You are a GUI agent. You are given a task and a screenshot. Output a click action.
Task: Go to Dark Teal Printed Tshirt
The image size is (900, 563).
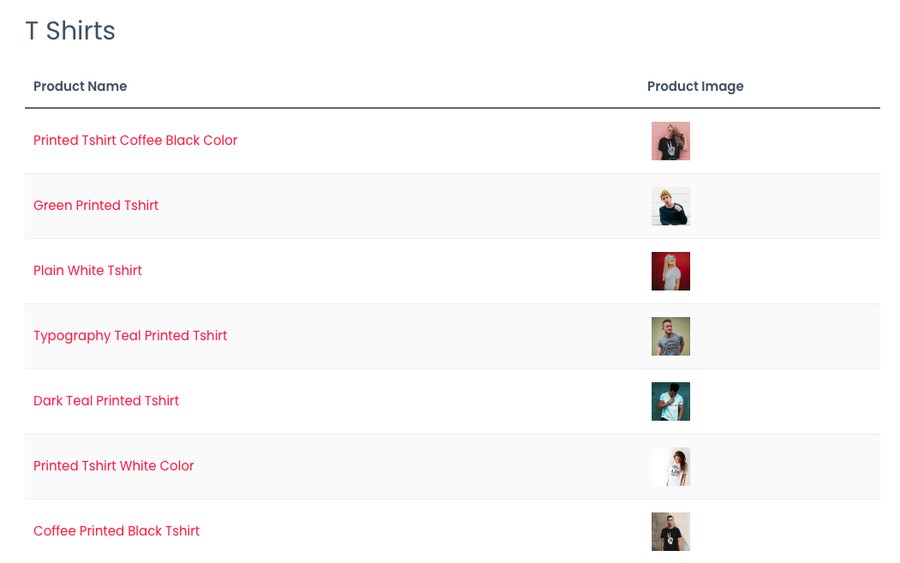tap(106, 401)
